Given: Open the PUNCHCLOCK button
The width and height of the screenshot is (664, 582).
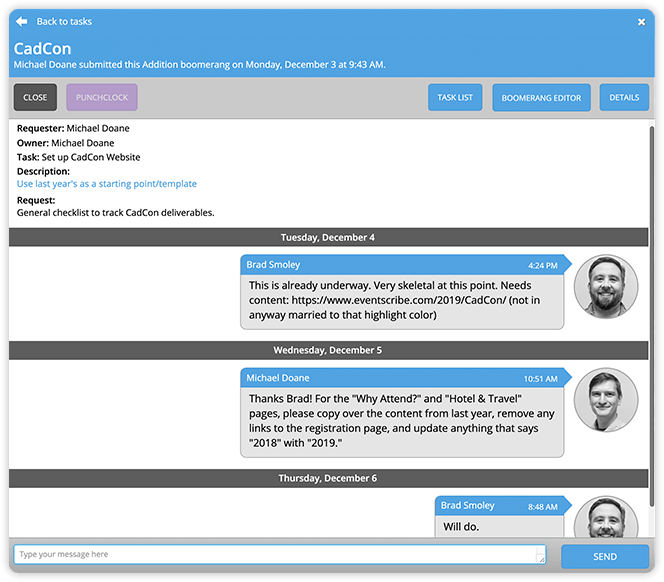Looking at the screenshot, I should click(x=102, y=97).
